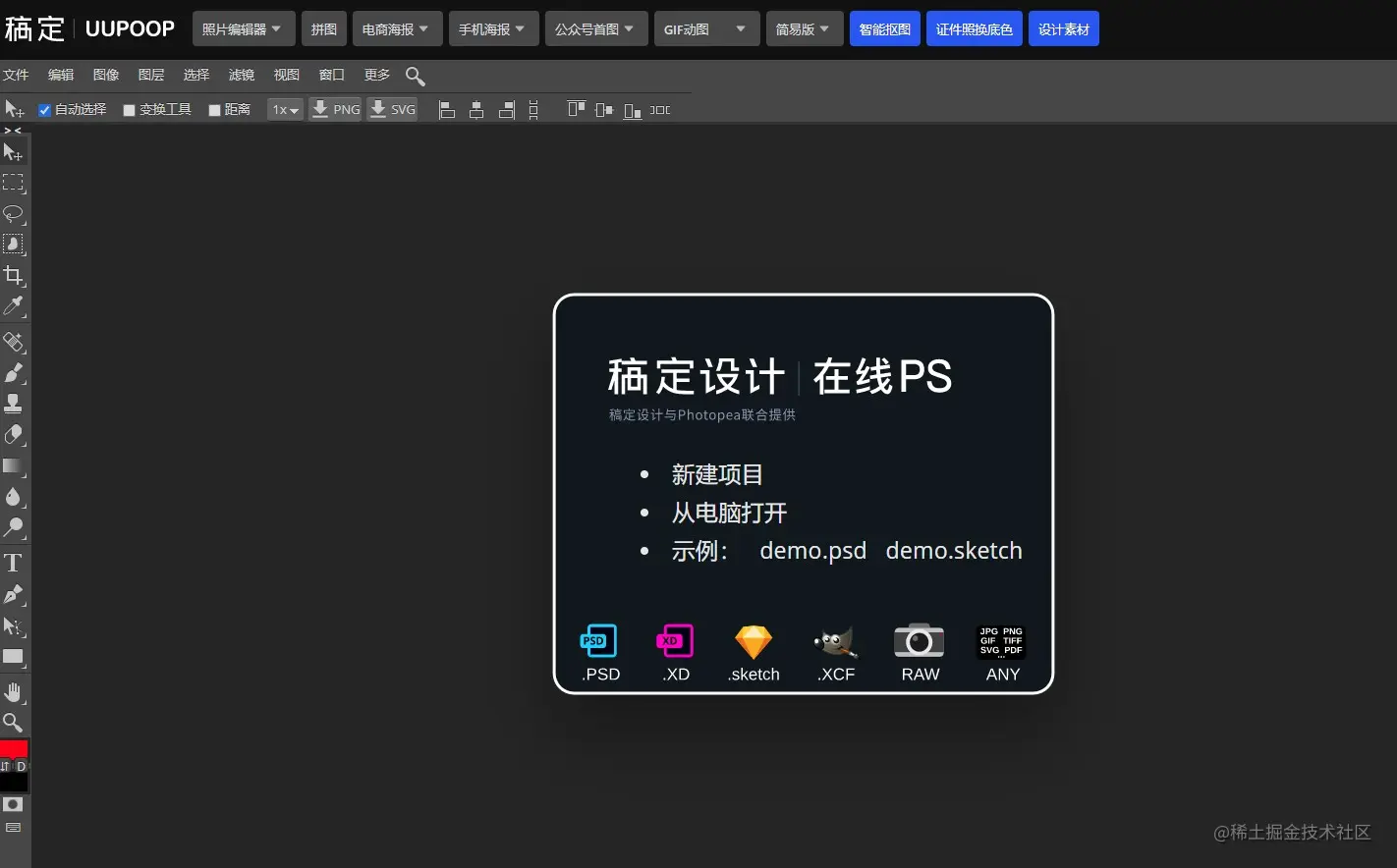Open the GIF动图 dropdown
The width and height of the screenshot is (1397, 868).
[x=706, y=29]
